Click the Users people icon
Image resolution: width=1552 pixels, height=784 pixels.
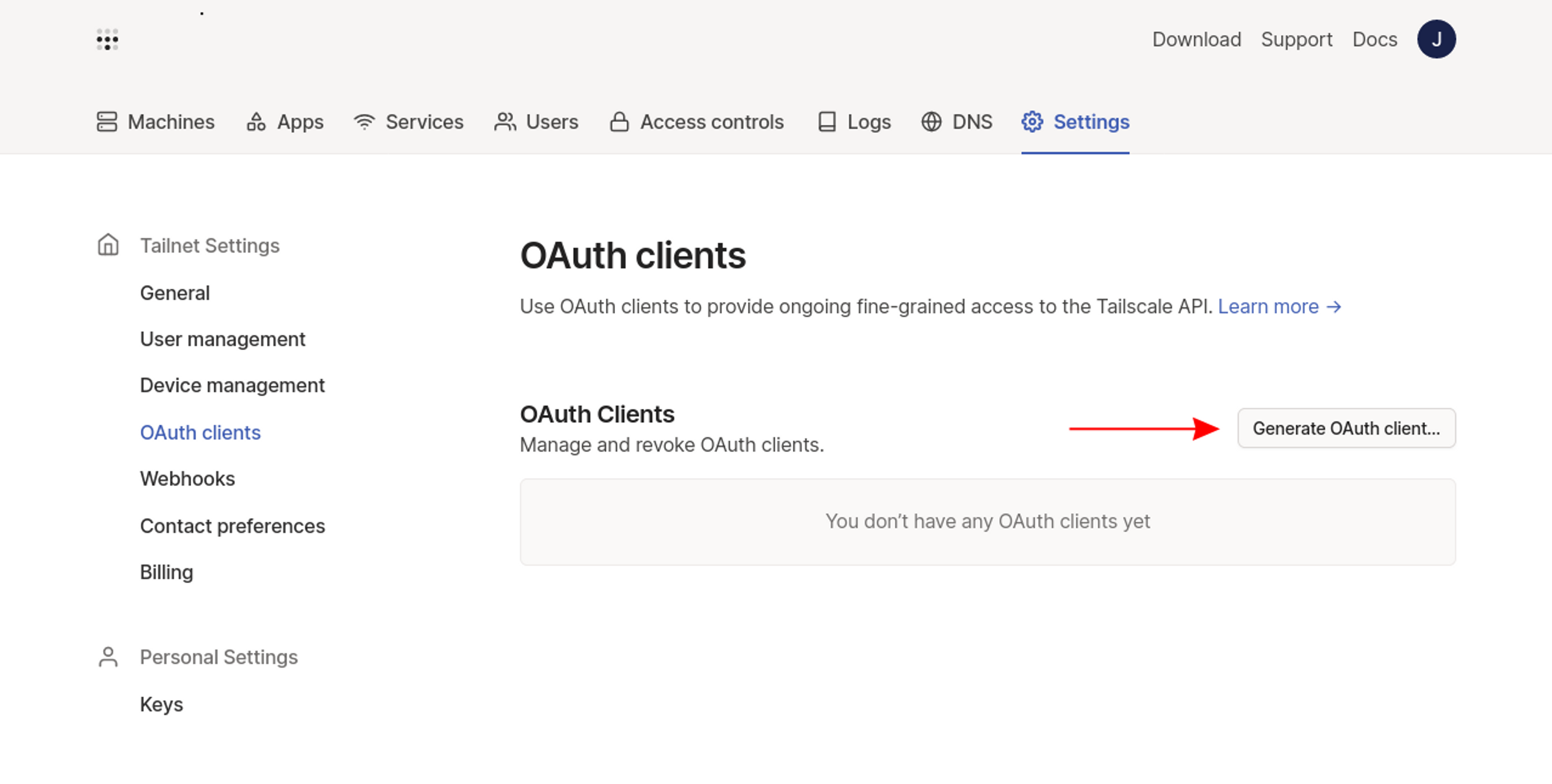(505, 122)
